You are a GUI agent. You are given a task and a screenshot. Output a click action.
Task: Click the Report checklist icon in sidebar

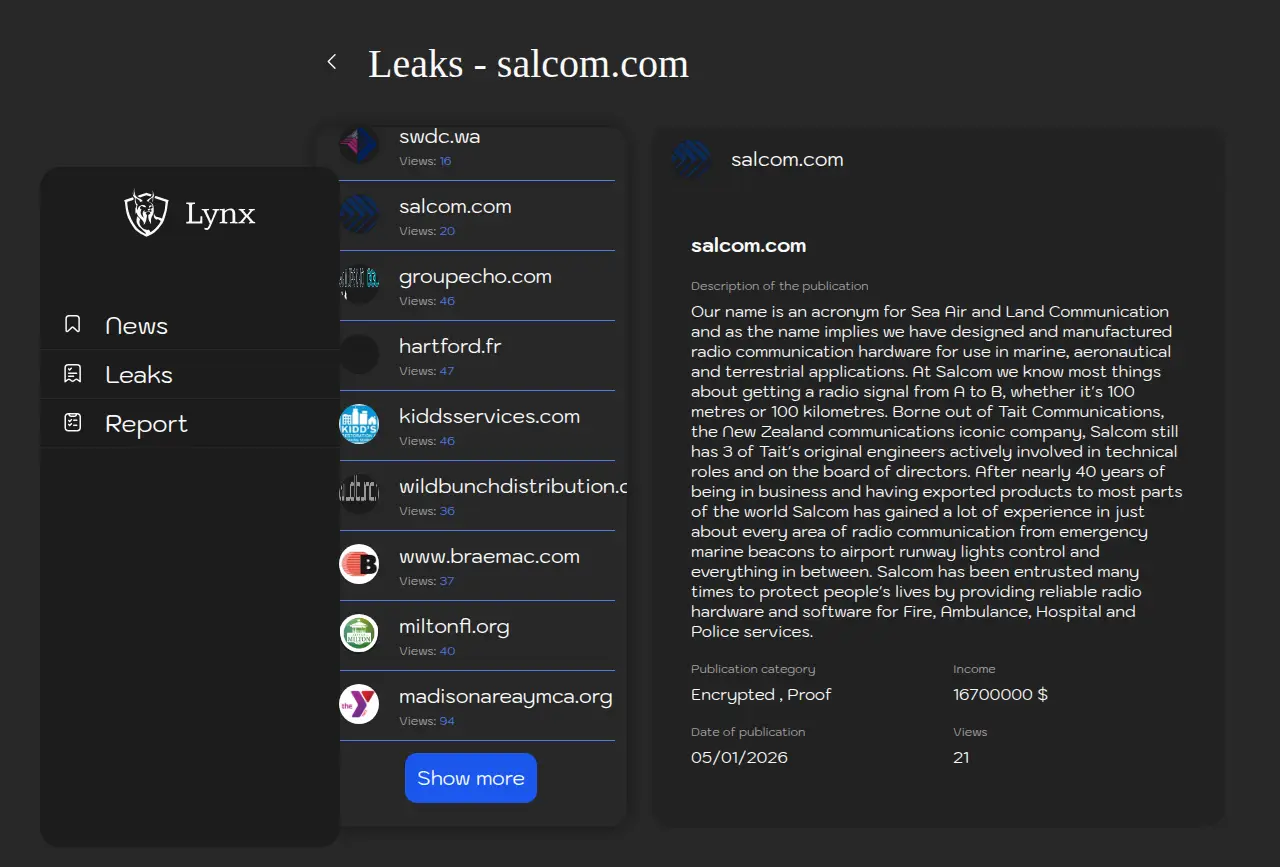click(x=73, y=423)
